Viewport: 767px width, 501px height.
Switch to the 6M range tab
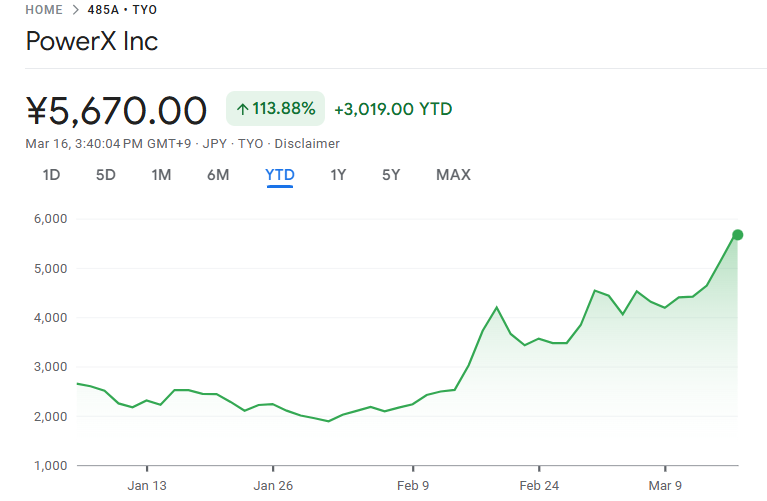[218, 175]
